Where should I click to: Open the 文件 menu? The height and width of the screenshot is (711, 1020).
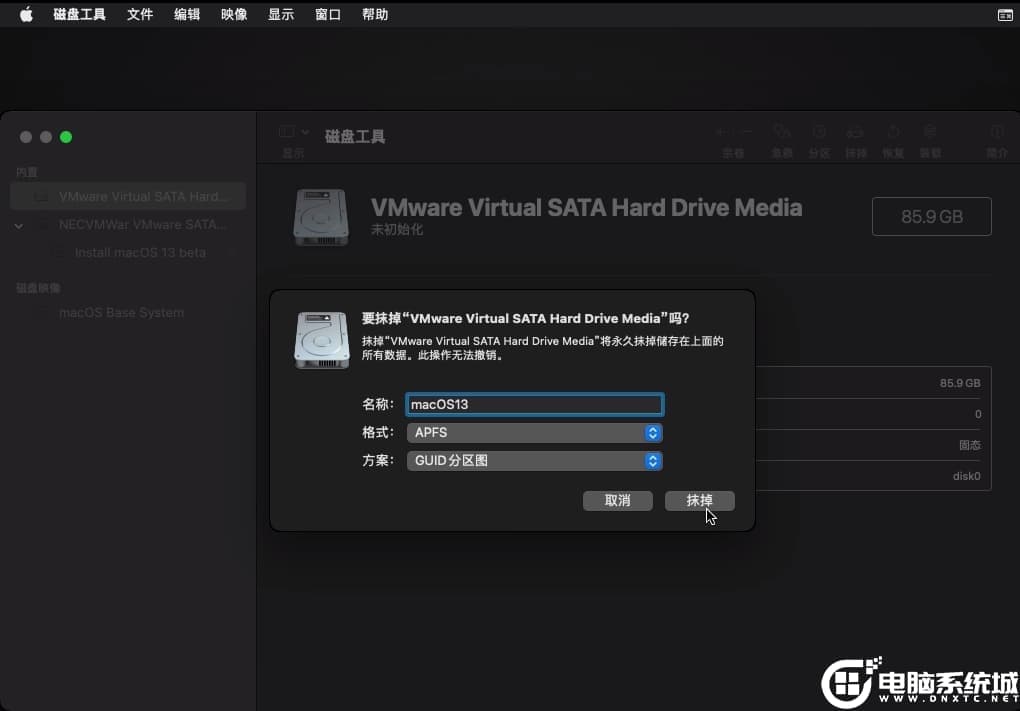coord(140,15)
